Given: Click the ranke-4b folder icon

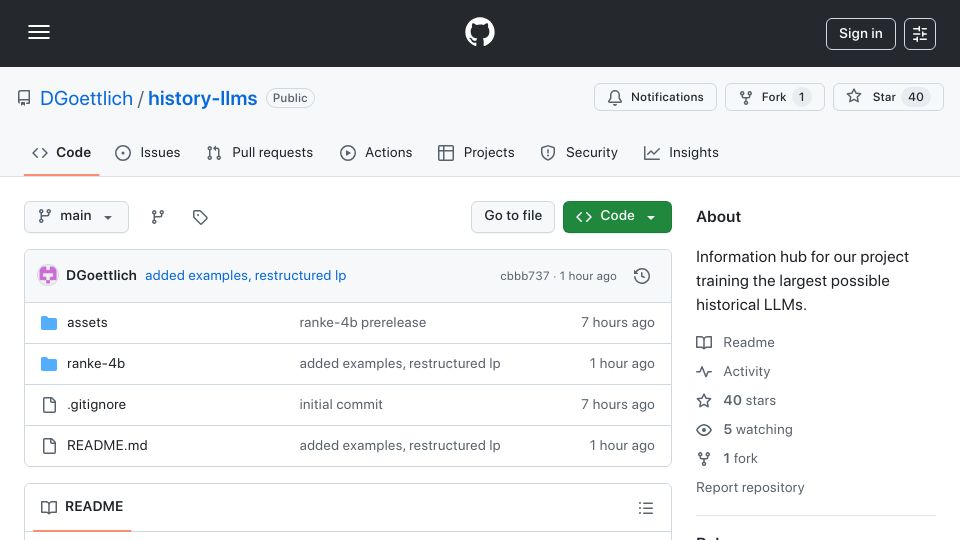Looking at the screenshot, I should (49, 364).
